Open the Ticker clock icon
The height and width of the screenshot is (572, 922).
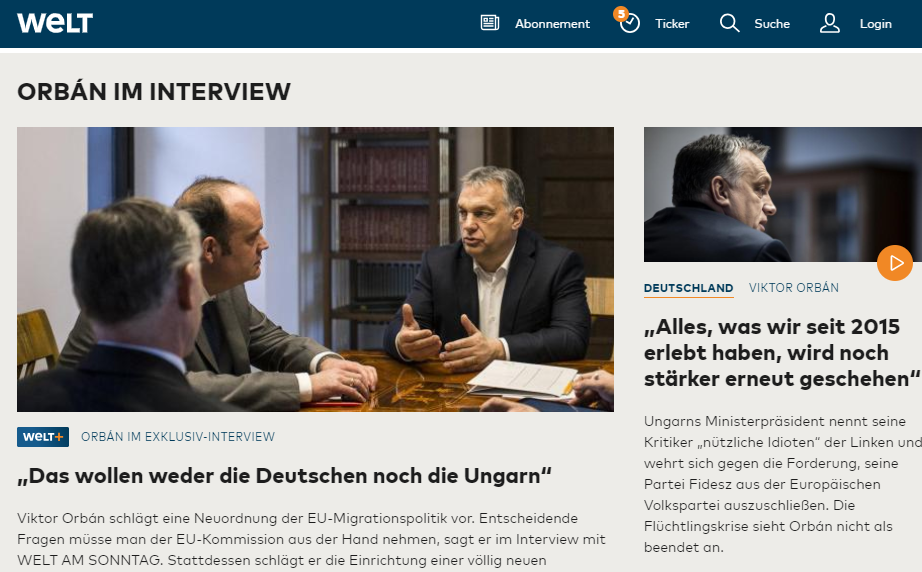pos(630,24)
